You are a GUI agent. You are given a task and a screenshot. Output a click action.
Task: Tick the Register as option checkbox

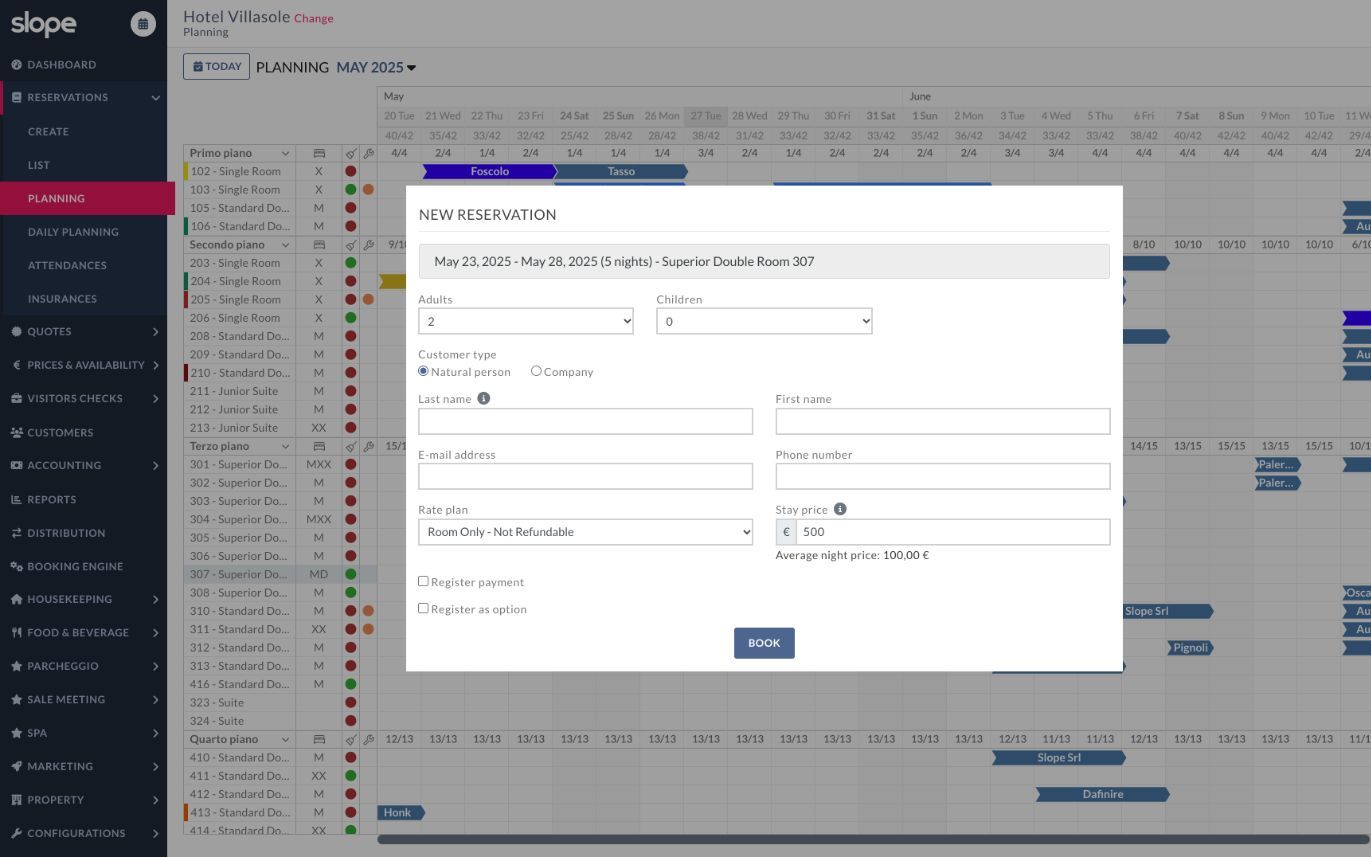click(423, 608)
